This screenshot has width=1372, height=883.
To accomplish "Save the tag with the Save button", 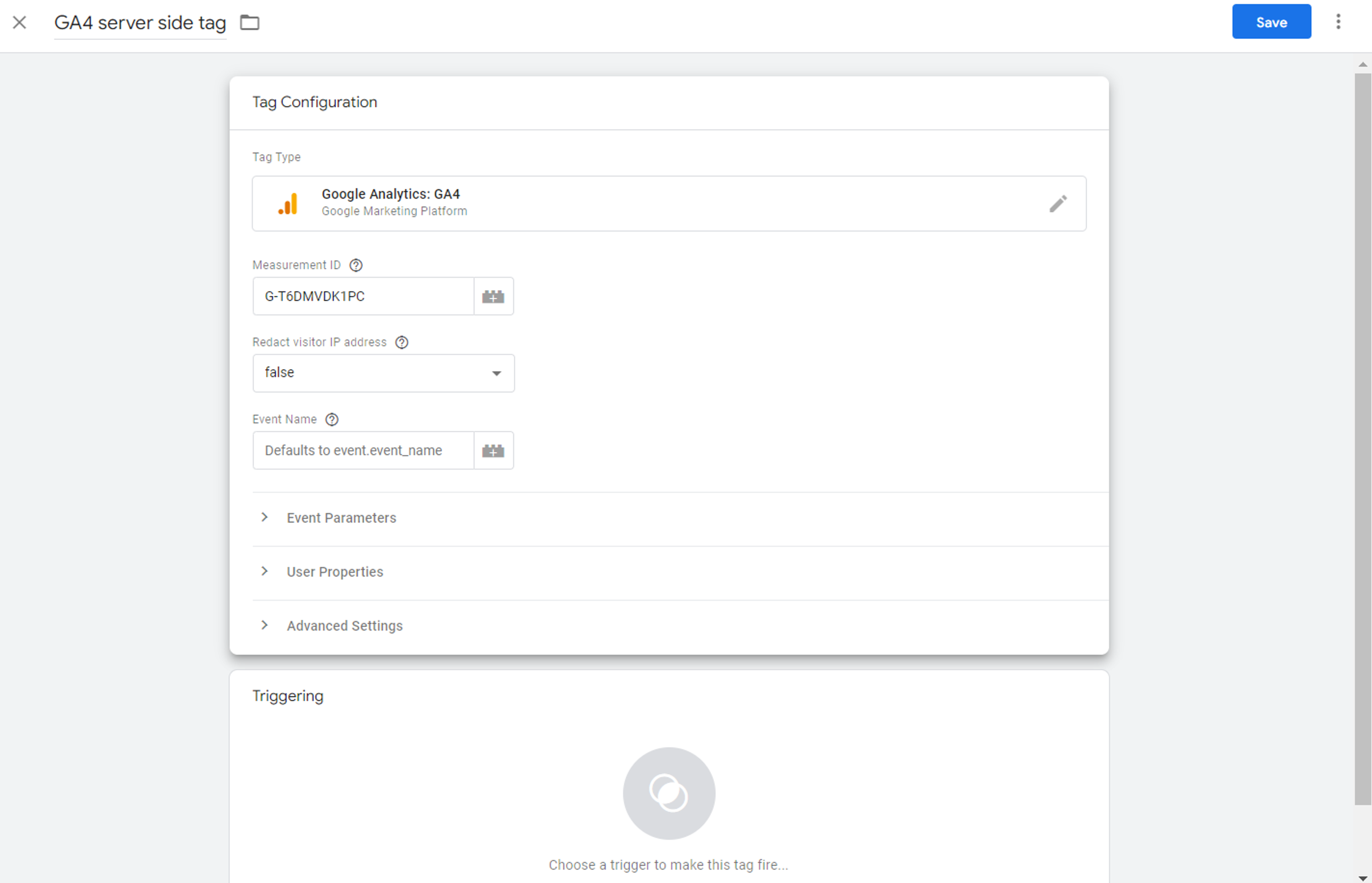I will (x=1271, y=22).
